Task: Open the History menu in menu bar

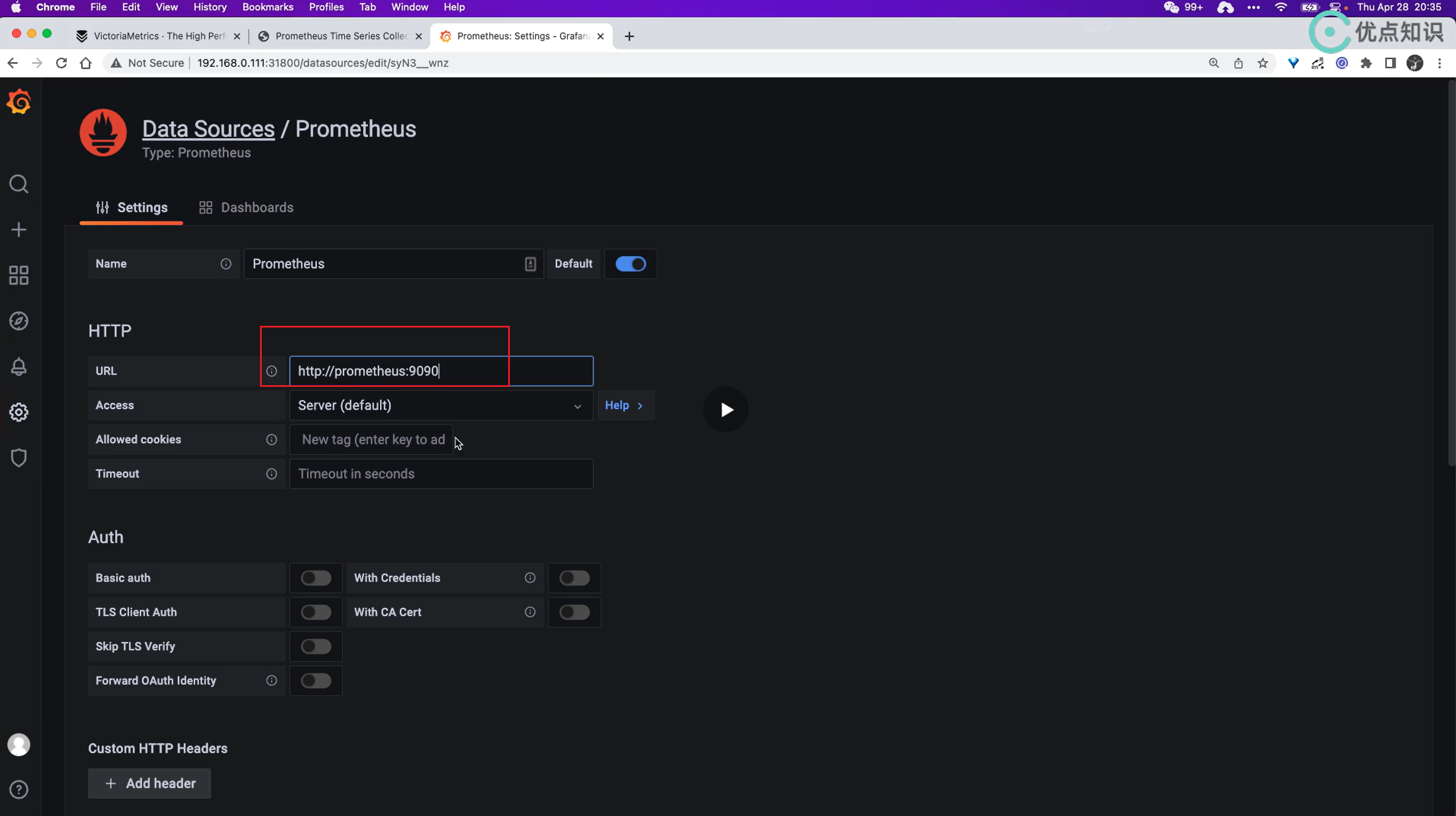Action: (209, 7)
